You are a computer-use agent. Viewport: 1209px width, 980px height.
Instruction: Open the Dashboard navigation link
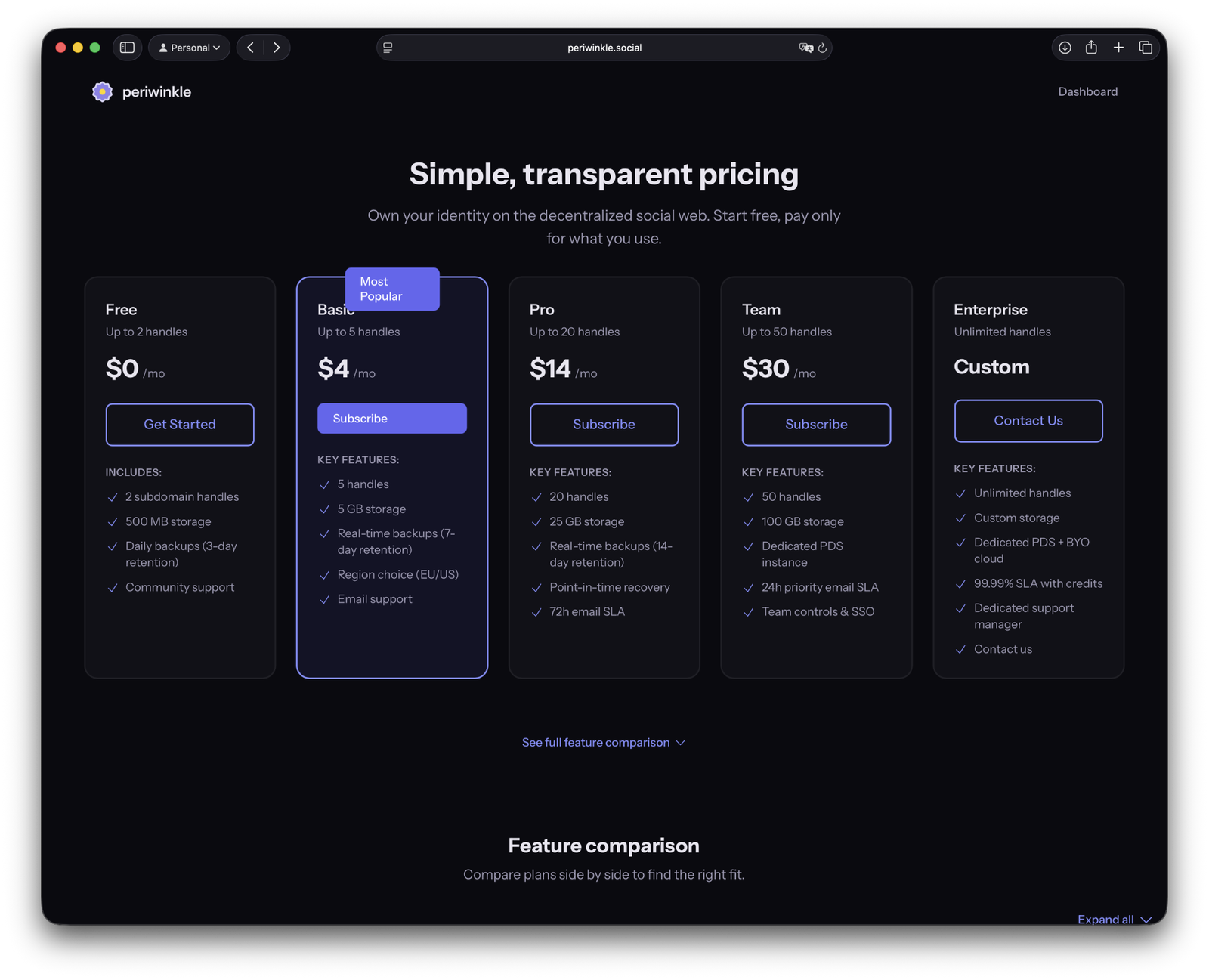coord(1087,91)
